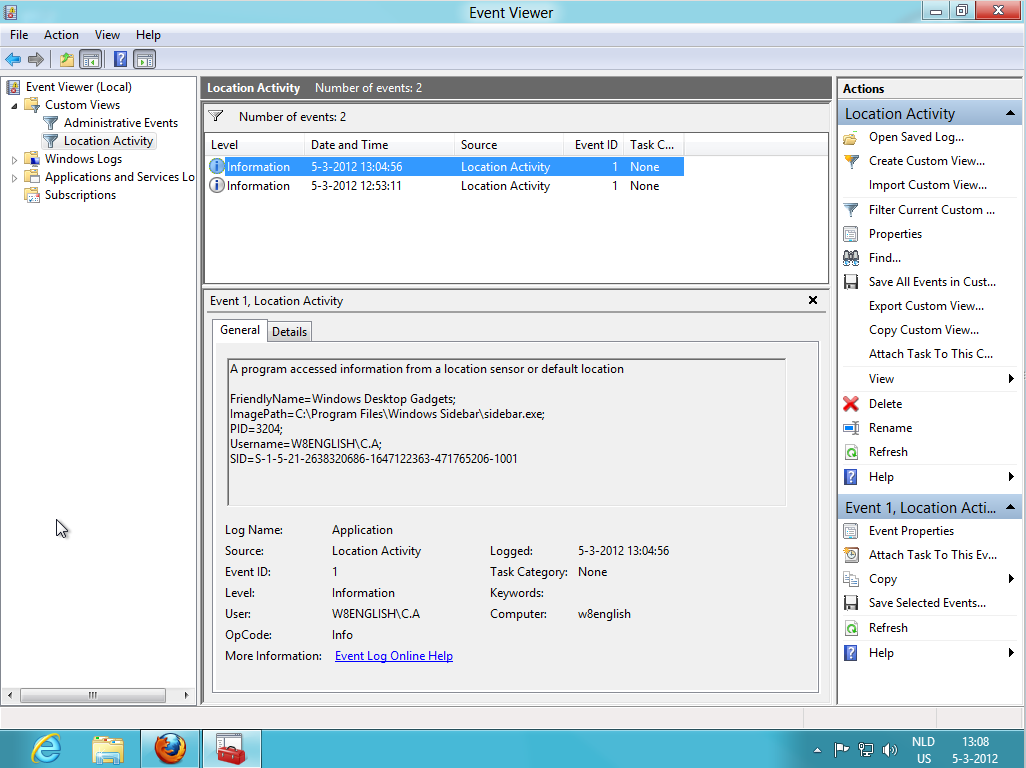The height and width of the screenshot is (768, 1026).
Task: Expand the View submenu arrow
Action: pos(1011,379)
